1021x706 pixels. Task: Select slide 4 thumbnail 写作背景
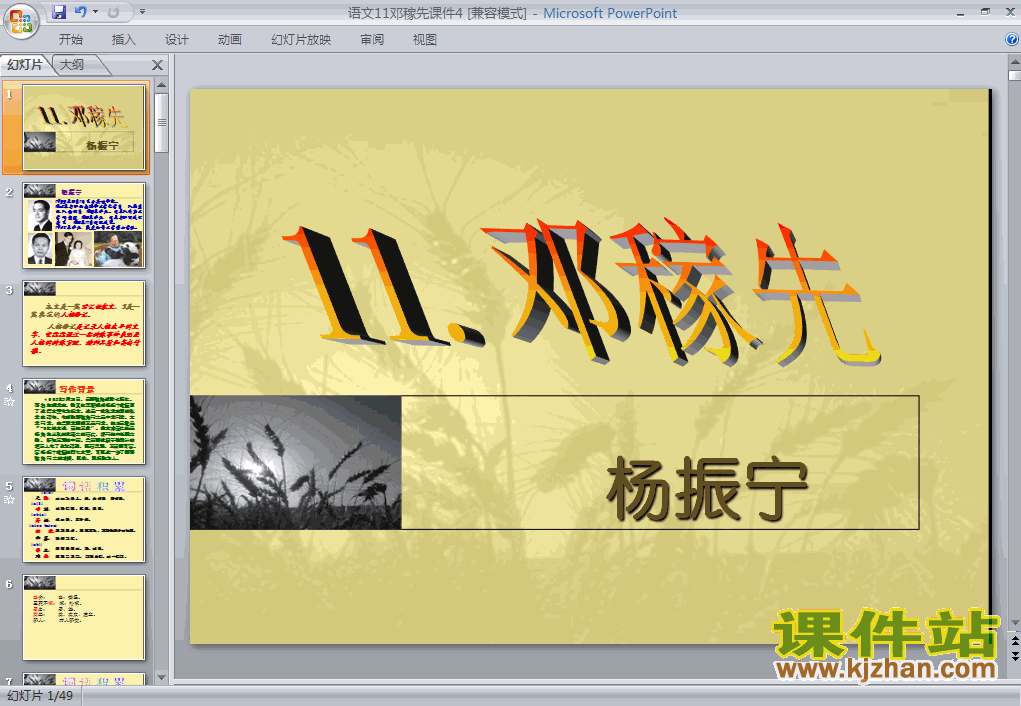pyautogui.click(x=84, y=421)
